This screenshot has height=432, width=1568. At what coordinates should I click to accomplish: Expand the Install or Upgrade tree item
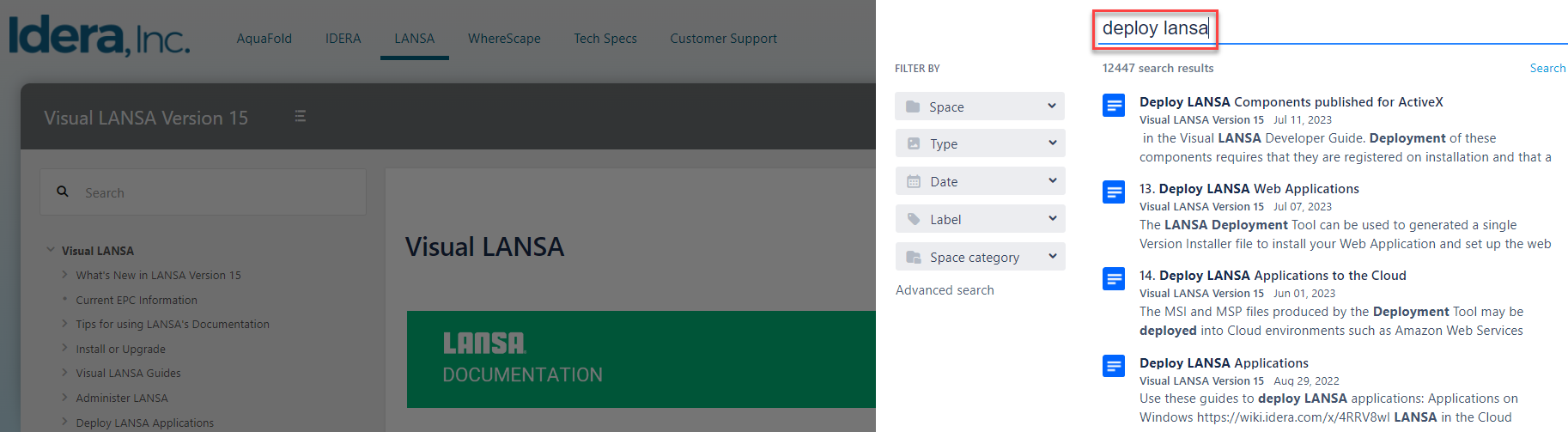click(64, 348)
